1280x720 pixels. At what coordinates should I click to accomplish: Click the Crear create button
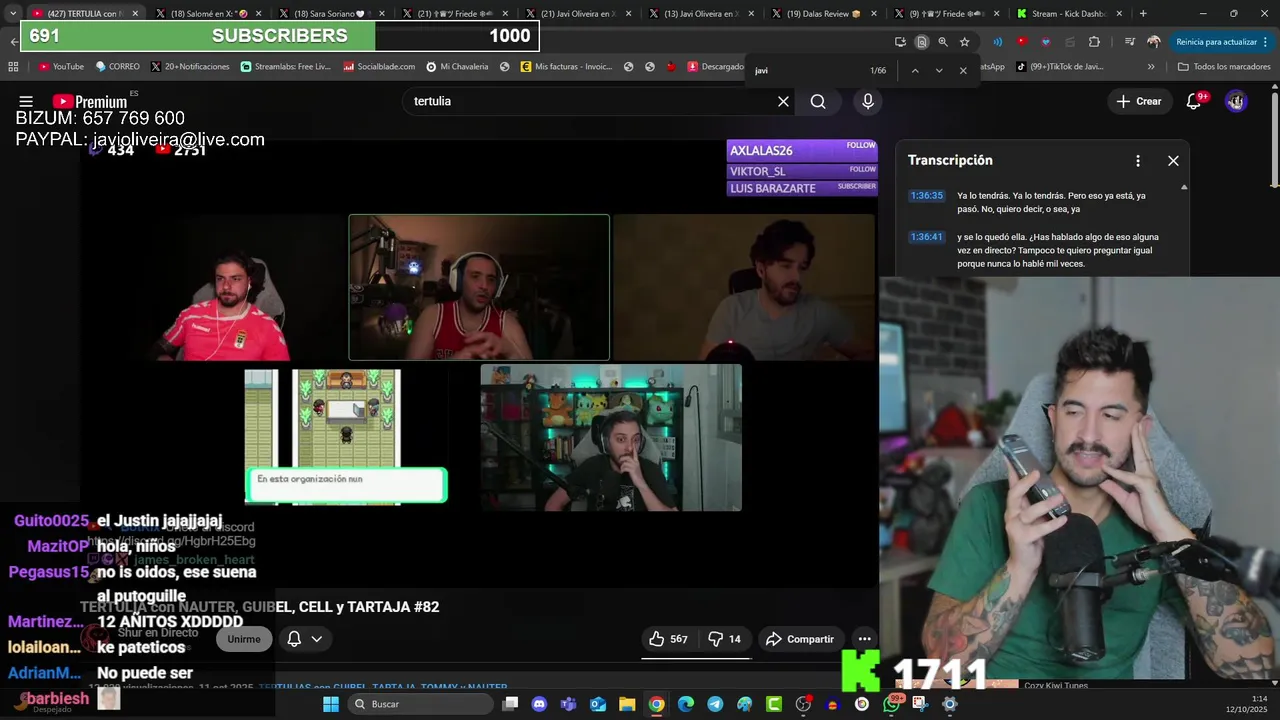(1139, 101)
